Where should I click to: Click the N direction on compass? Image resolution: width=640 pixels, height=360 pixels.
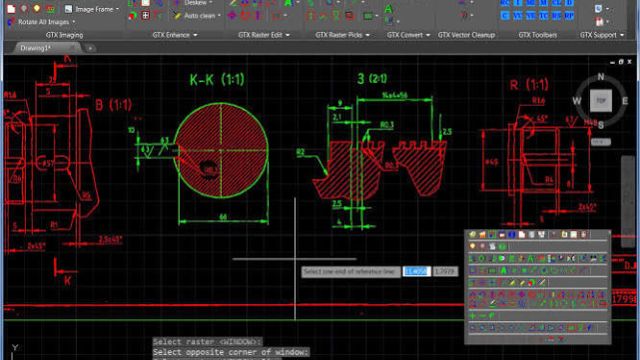[601, 77]
